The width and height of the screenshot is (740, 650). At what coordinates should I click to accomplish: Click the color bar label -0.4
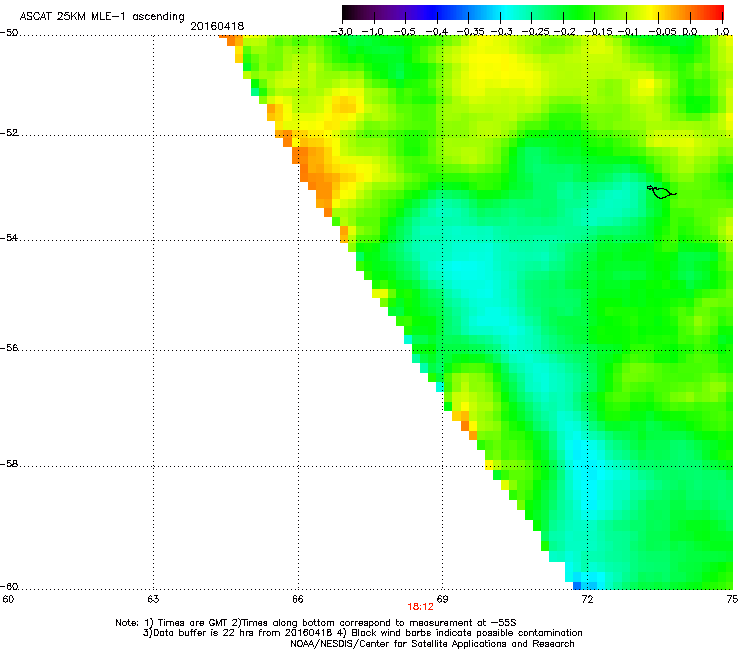pos(437,32)
